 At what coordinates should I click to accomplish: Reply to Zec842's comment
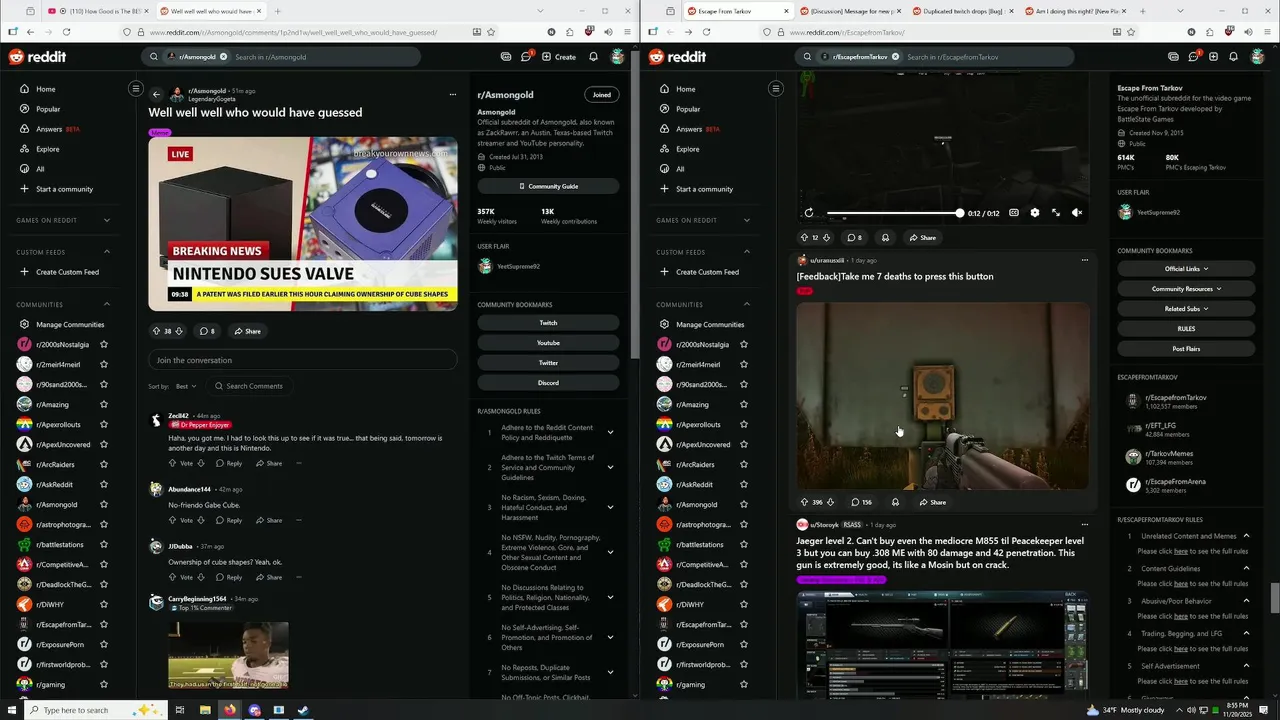point(229,464)
